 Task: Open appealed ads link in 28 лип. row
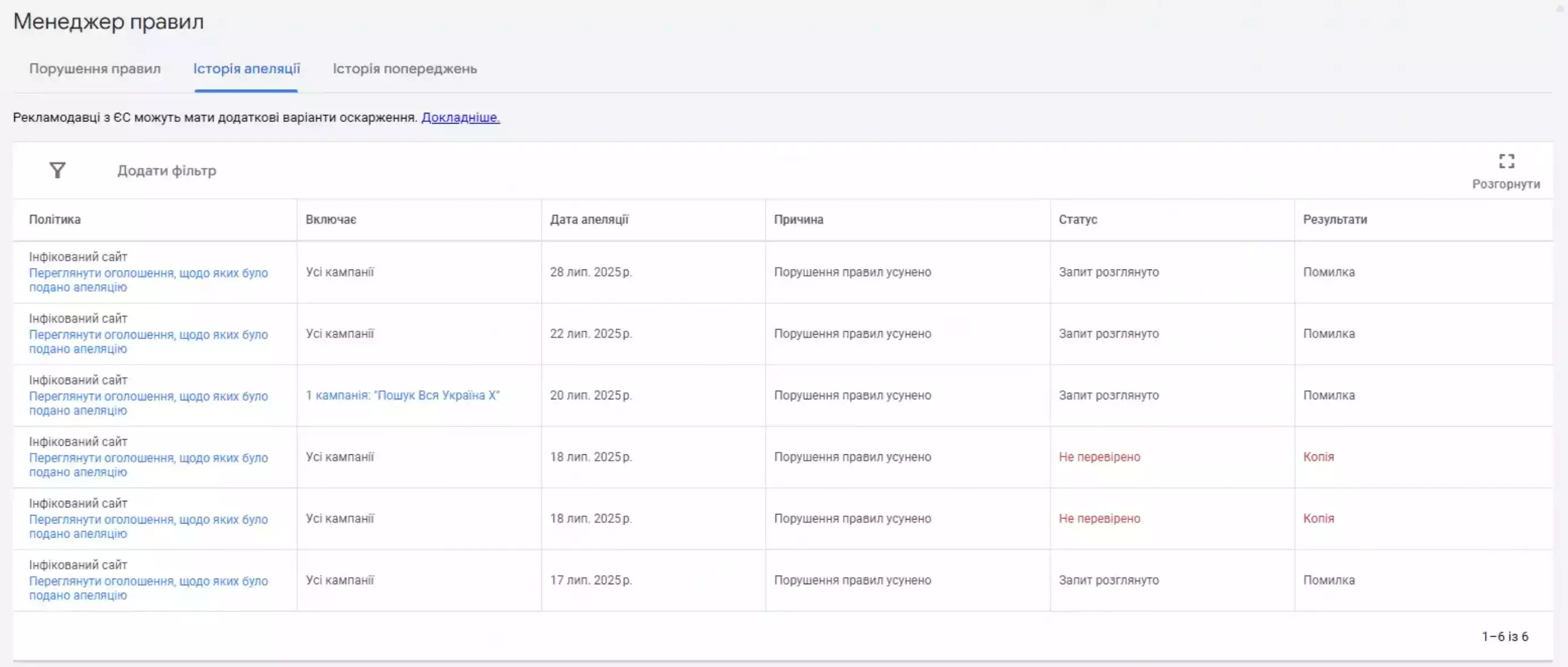click(149, 280)
